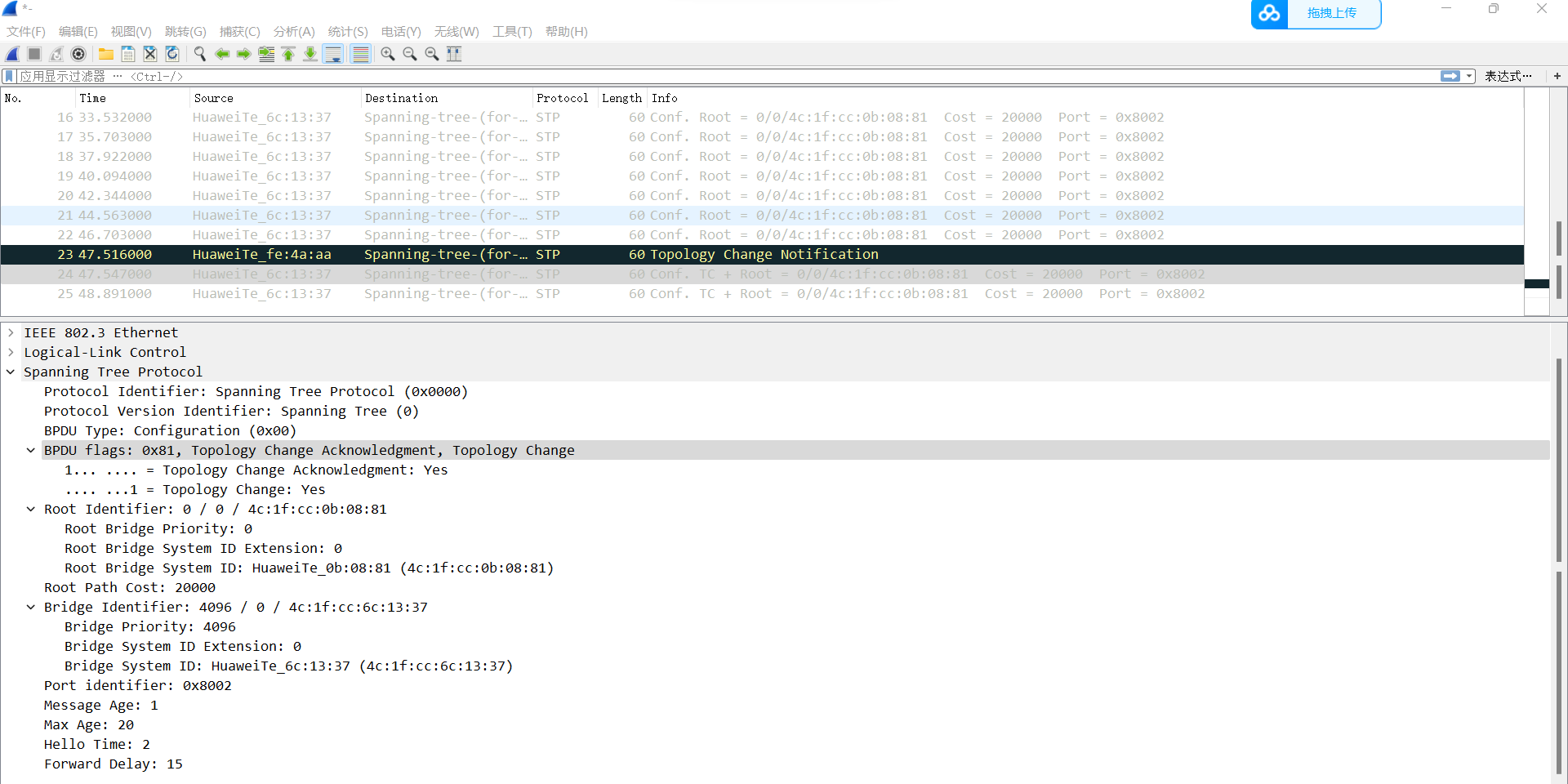Screen dimensions: 1568x784
Task: Collapse the Bridge Identifier subtree
Action: click(x=31, y=607)
